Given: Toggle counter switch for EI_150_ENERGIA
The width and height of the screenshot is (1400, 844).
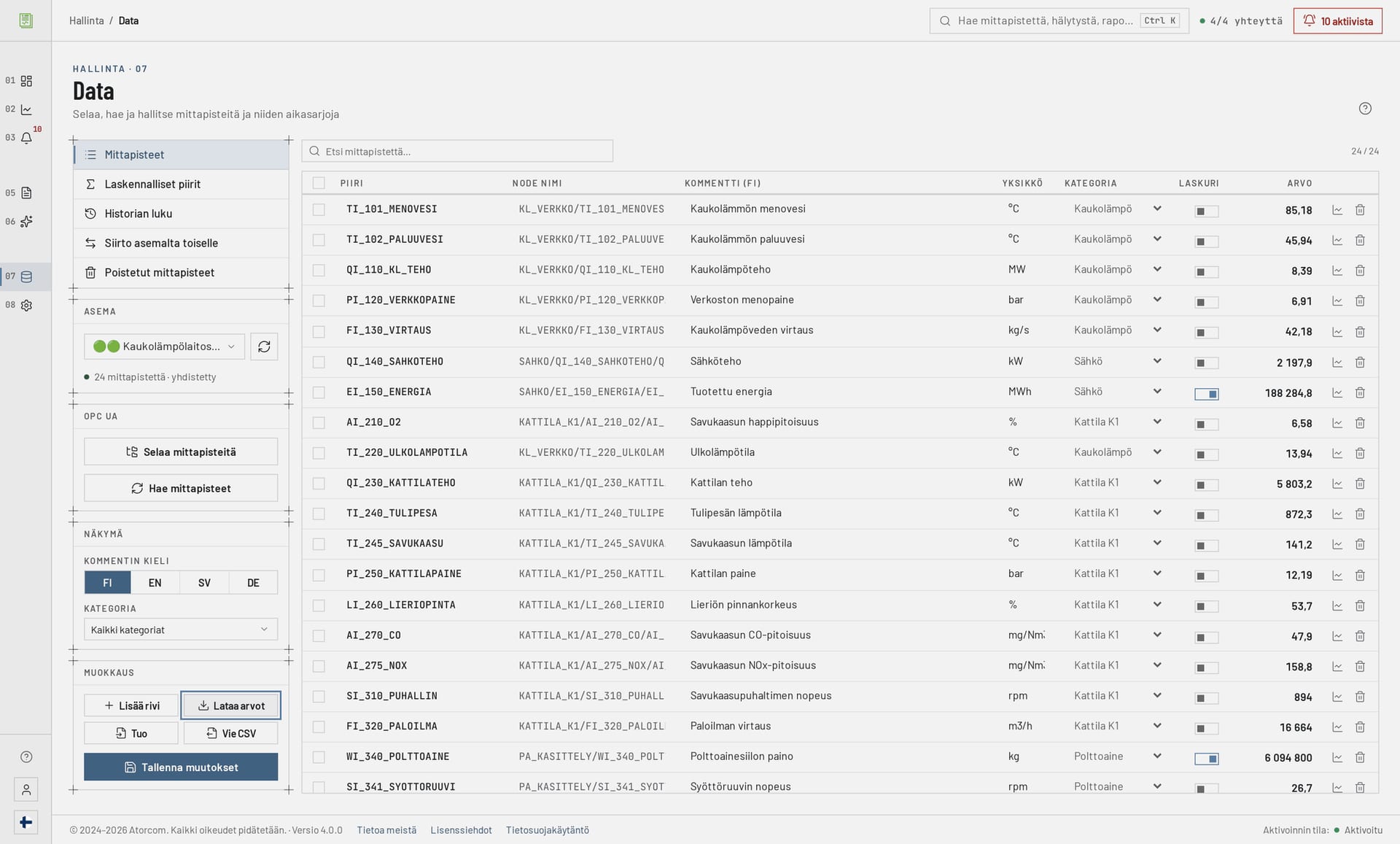Looking at the screenshot, I should pos(1206,394).
